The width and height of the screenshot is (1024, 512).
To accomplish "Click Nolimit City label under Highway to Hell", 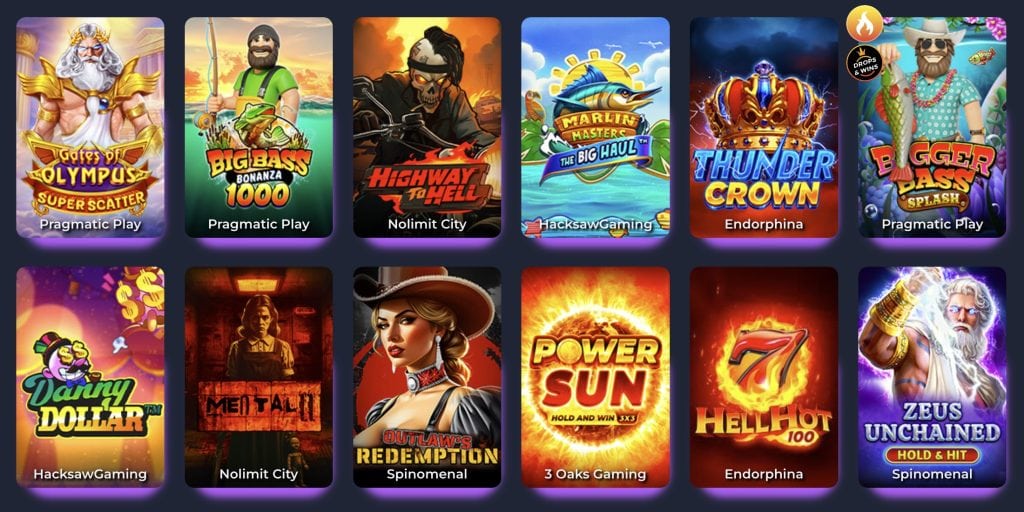I will 427,224.
